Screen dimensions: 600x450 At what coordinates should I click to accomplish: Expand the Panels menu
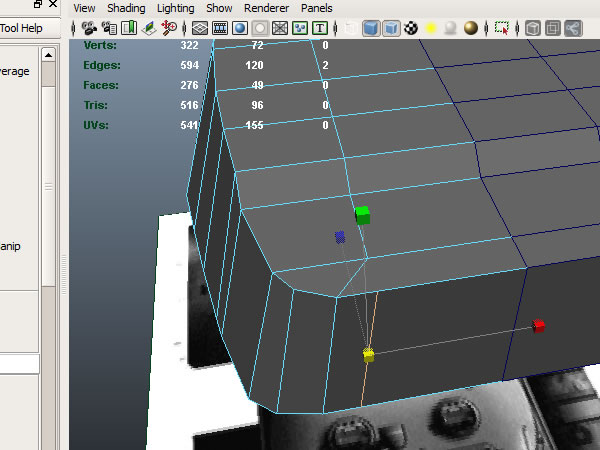point(317,8)
